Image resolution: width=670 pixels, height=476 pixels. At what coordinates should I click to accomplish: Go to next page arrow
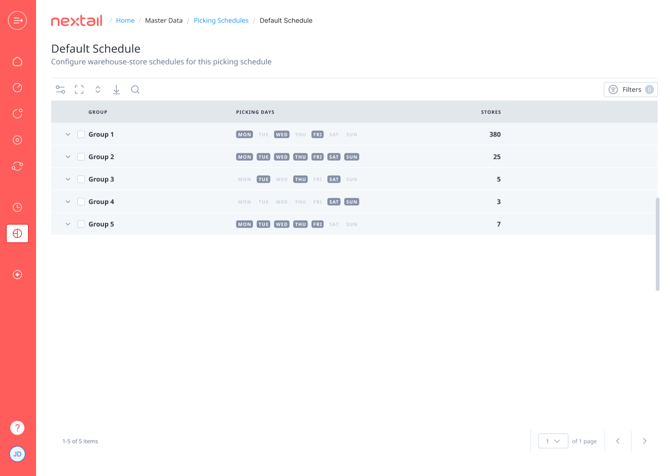coord(644,441)
